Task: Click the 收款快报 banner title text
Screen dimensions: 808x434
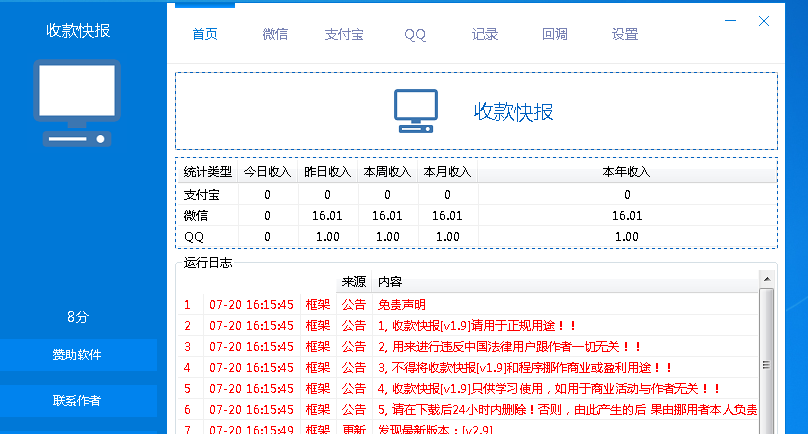Action: pos(513,112)
